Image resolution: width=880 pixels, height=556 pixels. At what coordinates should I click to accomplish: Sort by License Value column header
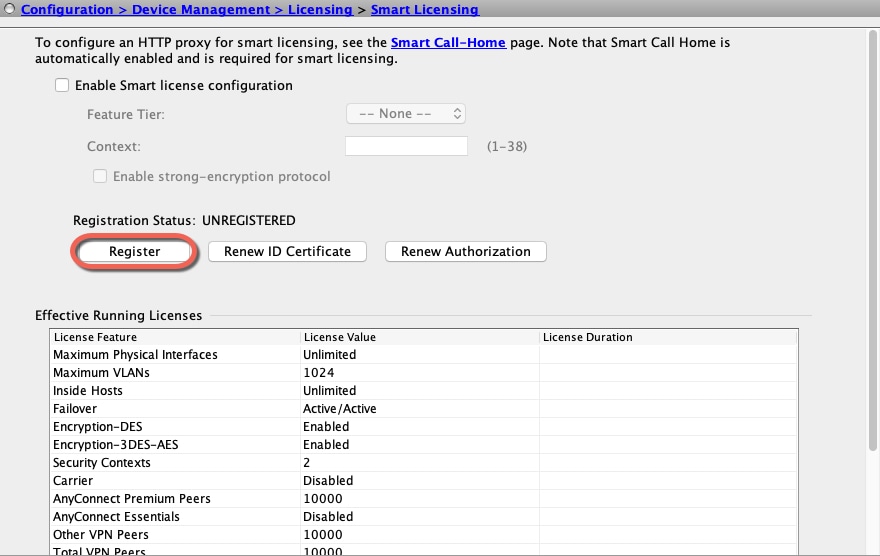[x=420, y=337]
